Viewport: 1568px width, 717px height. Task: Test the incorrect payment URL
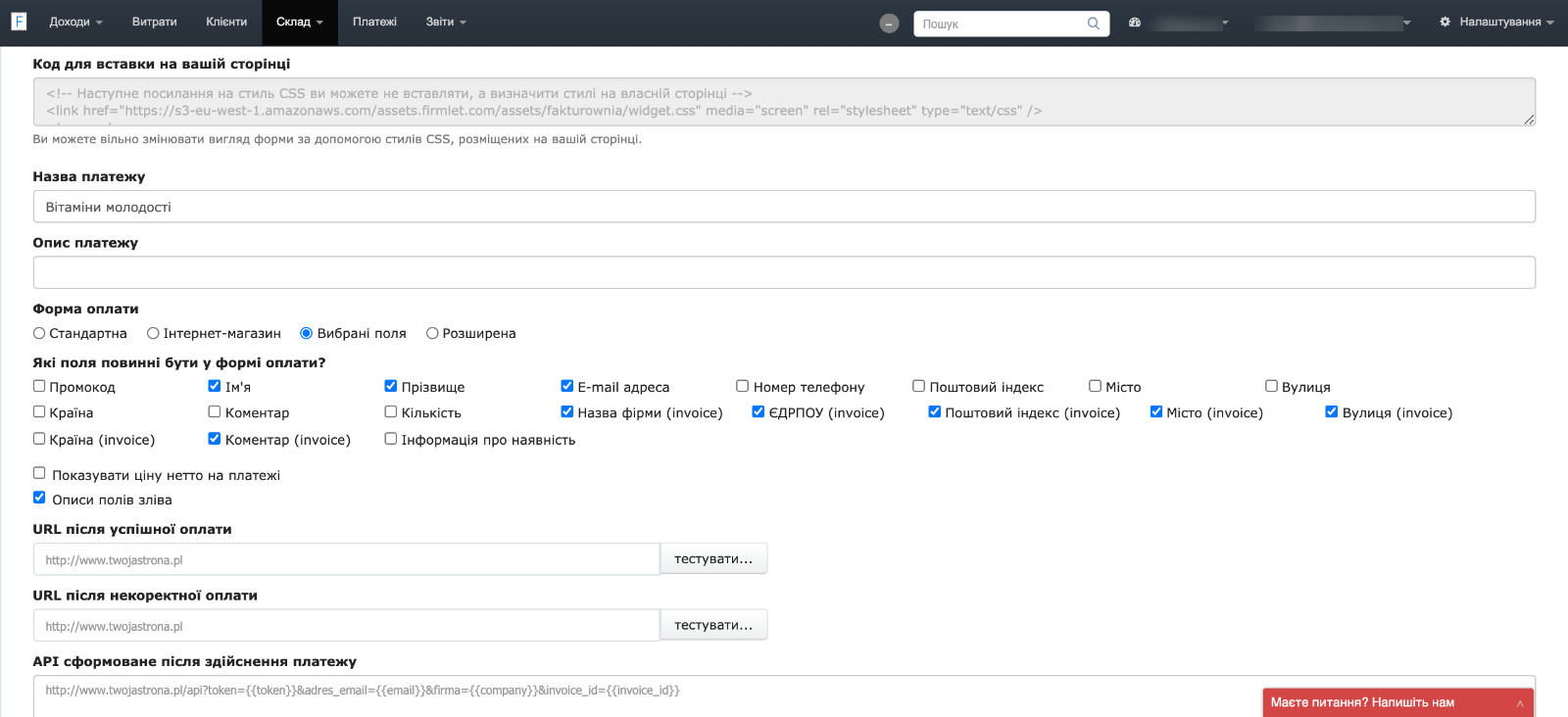pyautogui.click(x=713, y=625)
